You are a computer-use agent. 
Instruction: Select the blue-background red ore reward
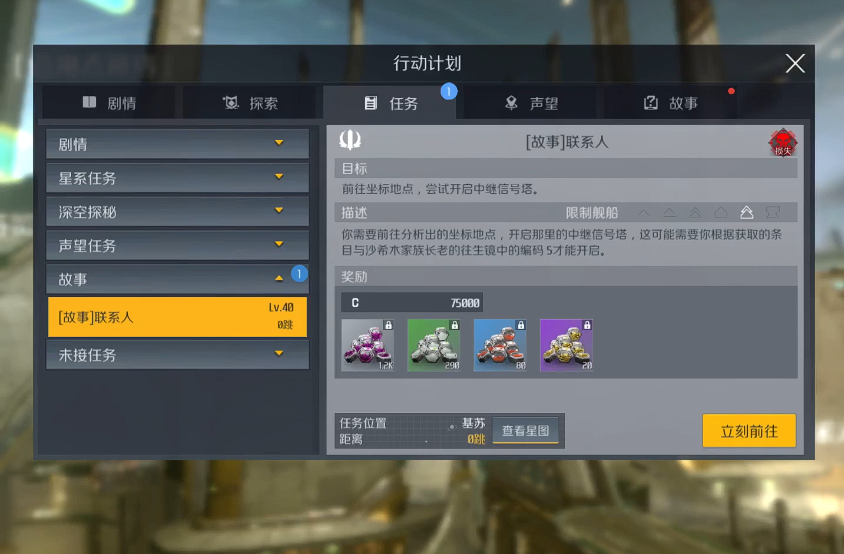pyautogui.click(x=500, y=345)
